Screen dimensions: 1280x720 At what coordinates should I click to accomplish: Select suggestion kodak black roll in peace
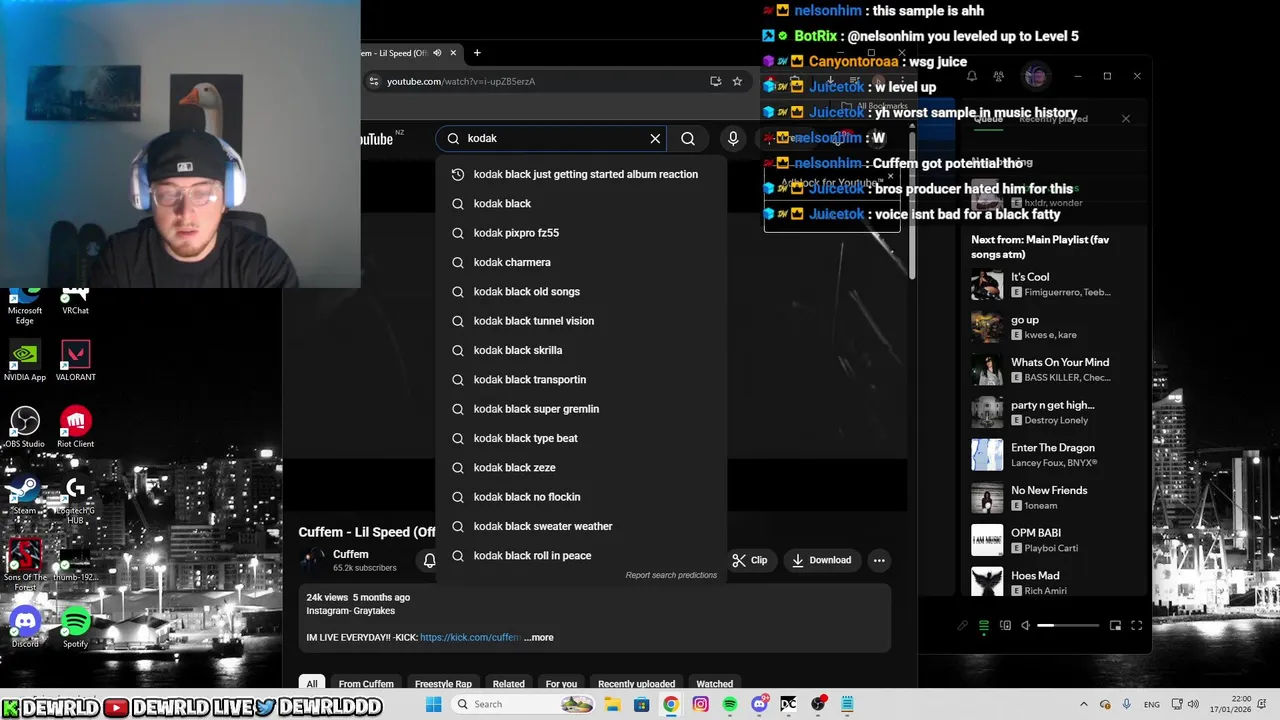point(581,555)
